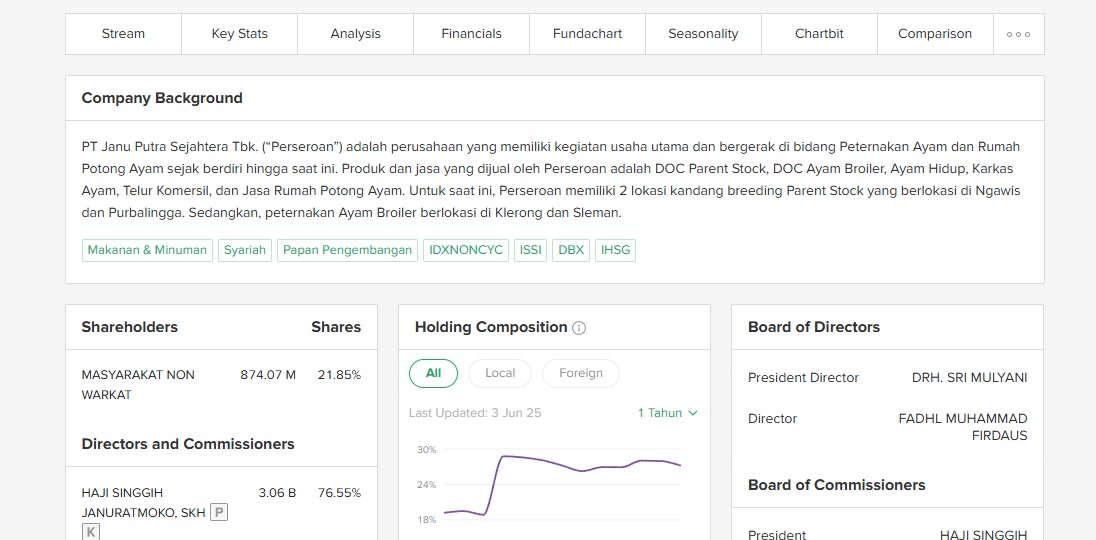Go to the Financials tab
The image size is (1096, 540).
[472, 34]
